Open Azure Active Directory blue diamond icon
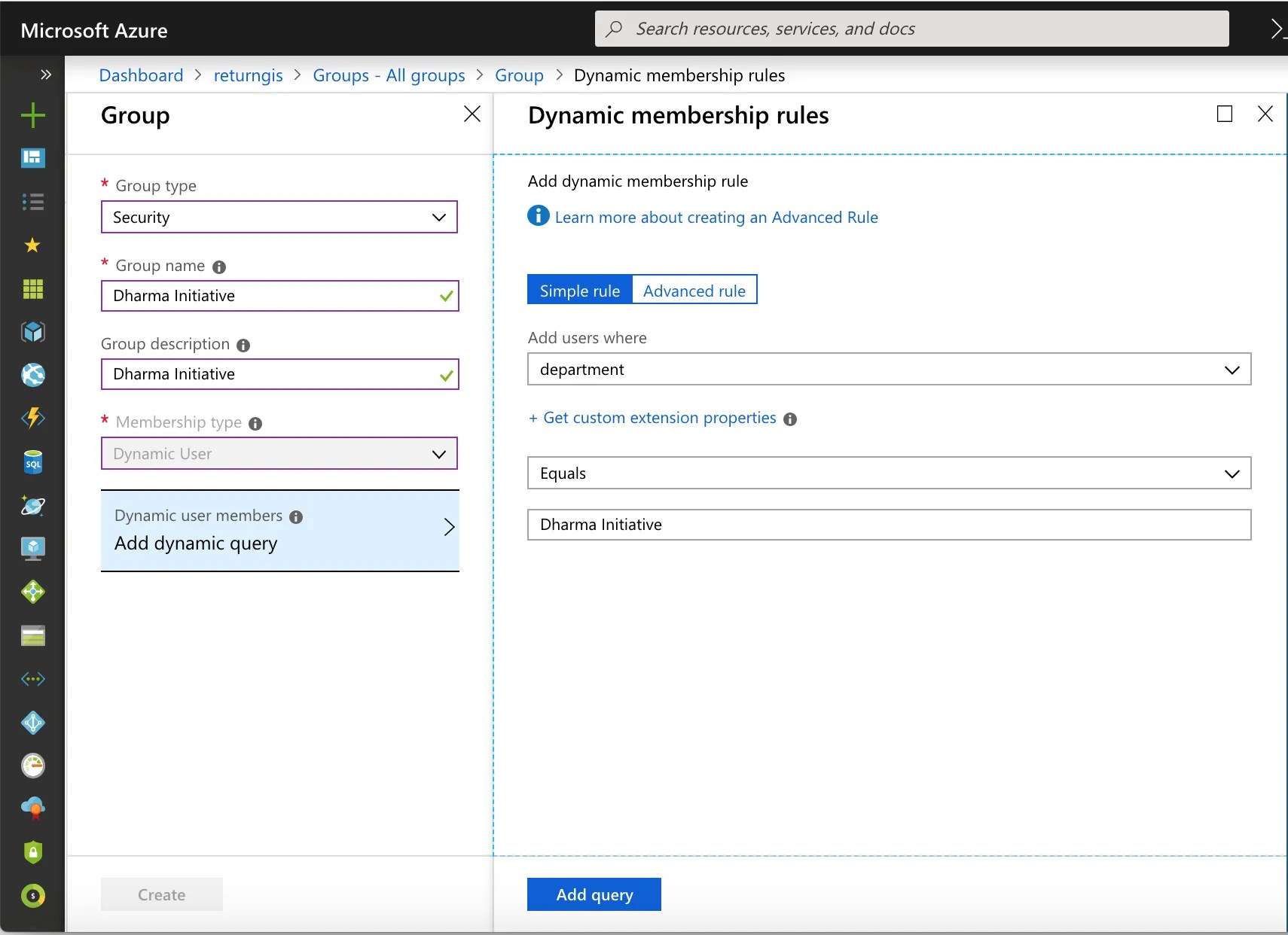 point(33,723)
